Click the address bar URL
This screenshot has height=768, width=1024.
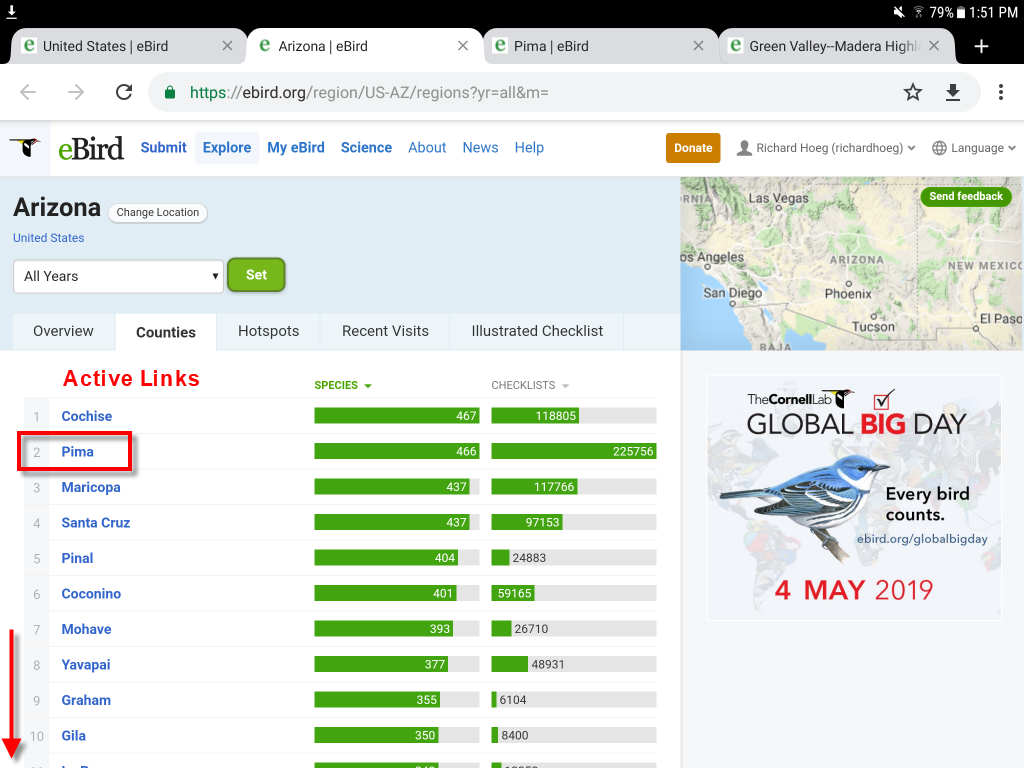(369, 93)
